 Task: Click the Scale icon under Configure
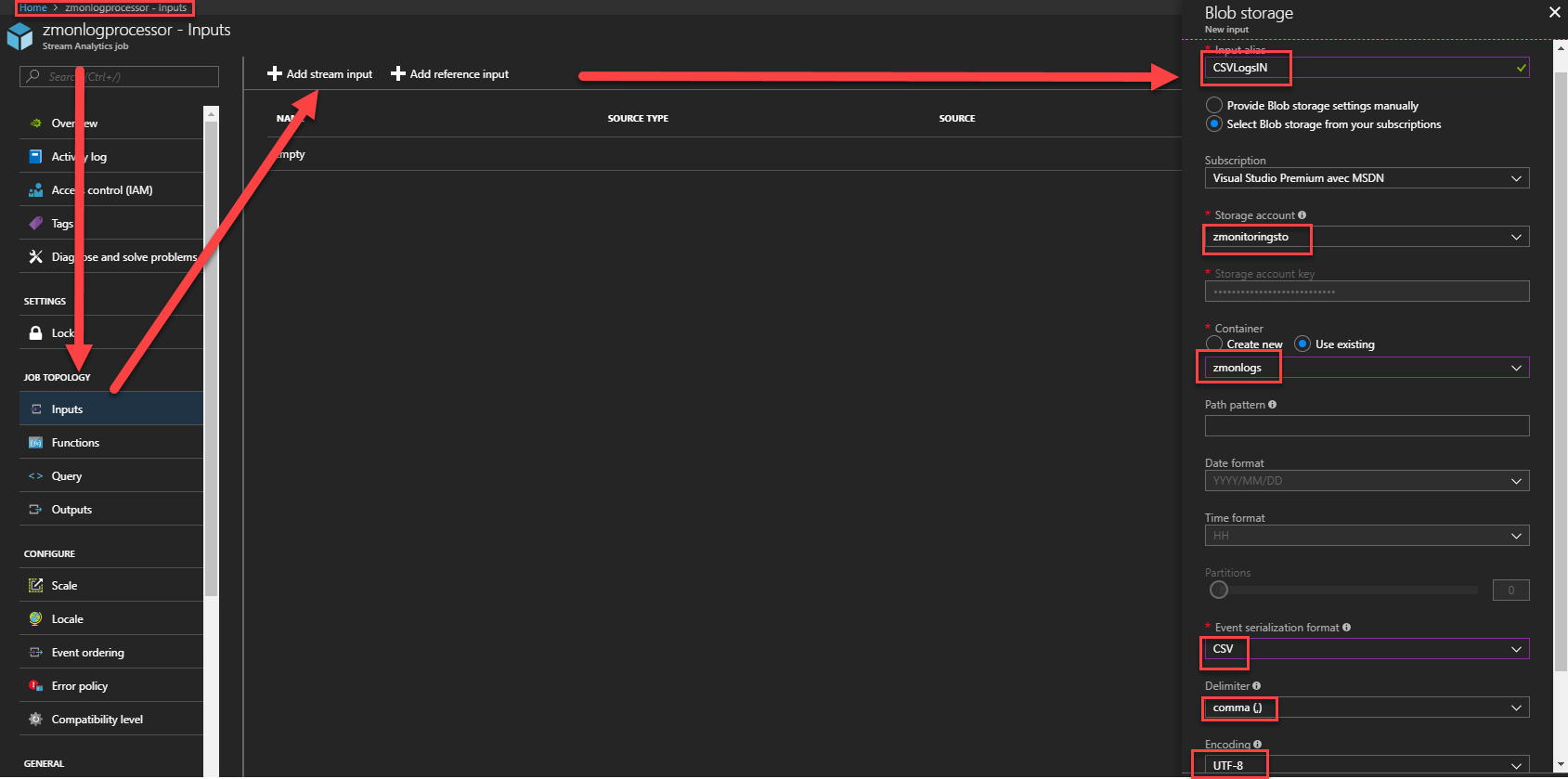pyautogui.click(x=35, y=586)
